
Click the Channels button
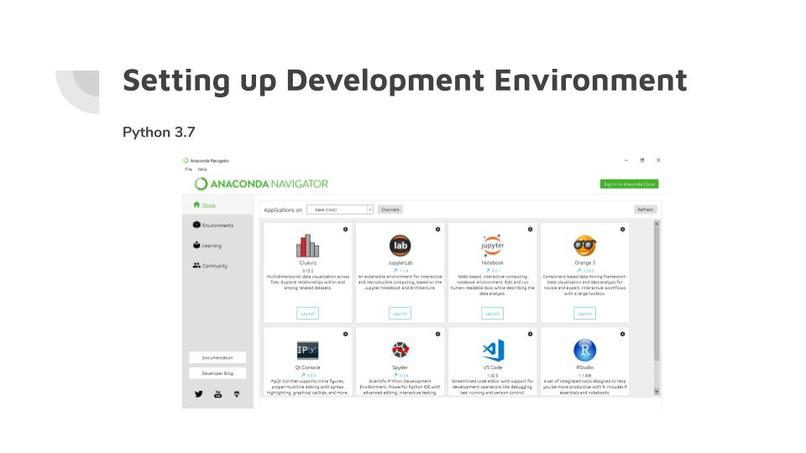(390, 210)
